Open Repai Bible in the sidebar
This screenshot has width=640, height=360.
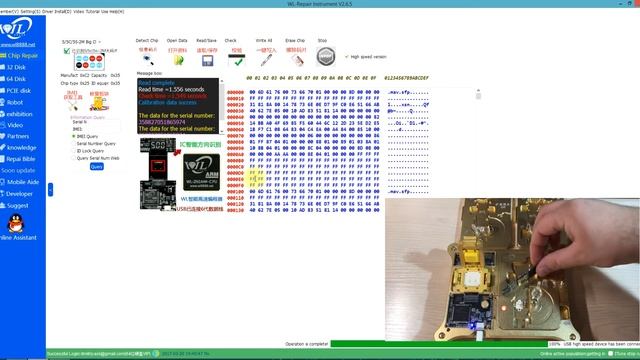pos(18,159)
